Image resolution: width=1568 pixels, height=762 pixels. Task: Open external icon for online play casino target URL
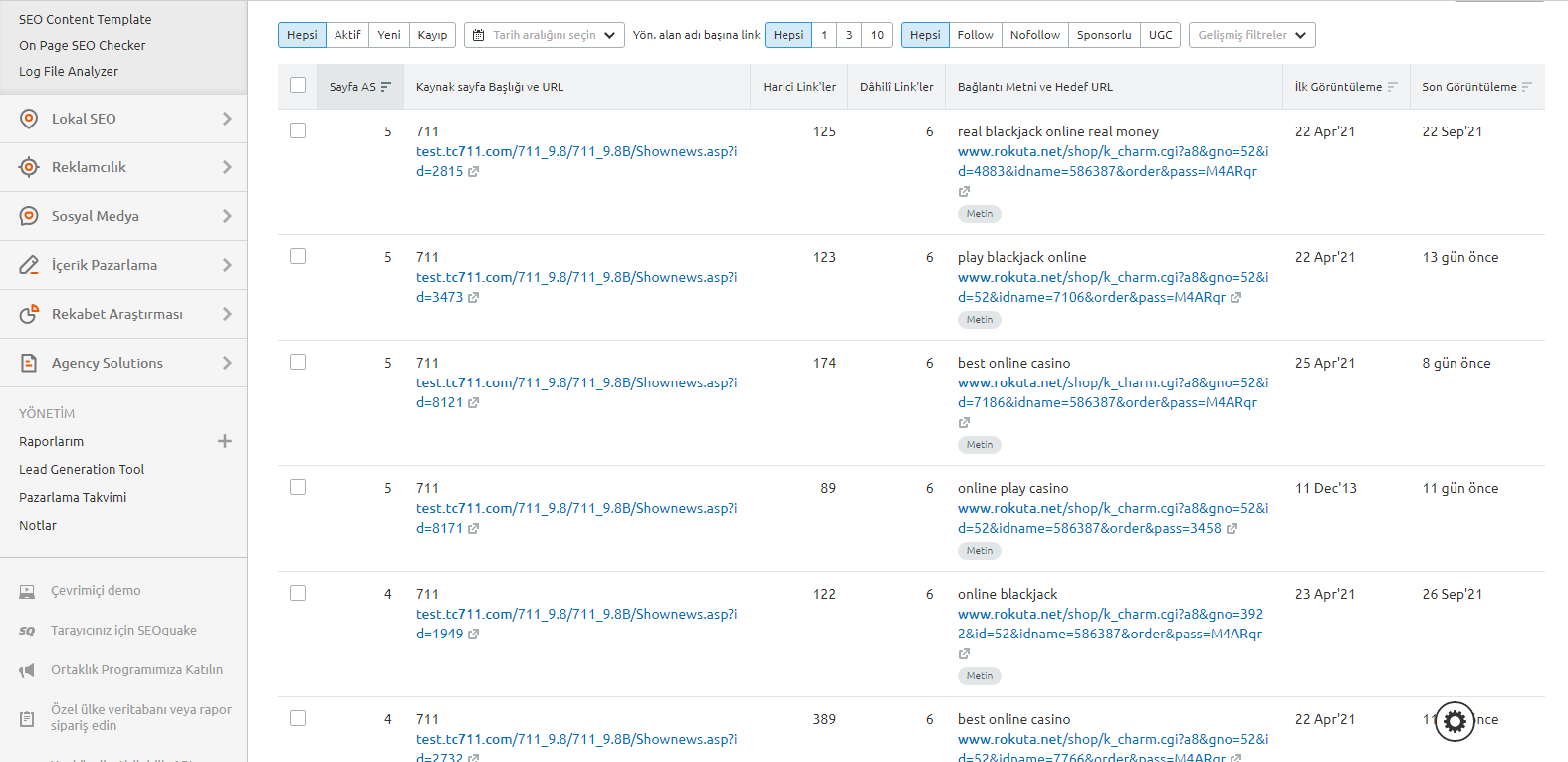click(1232, 529)
